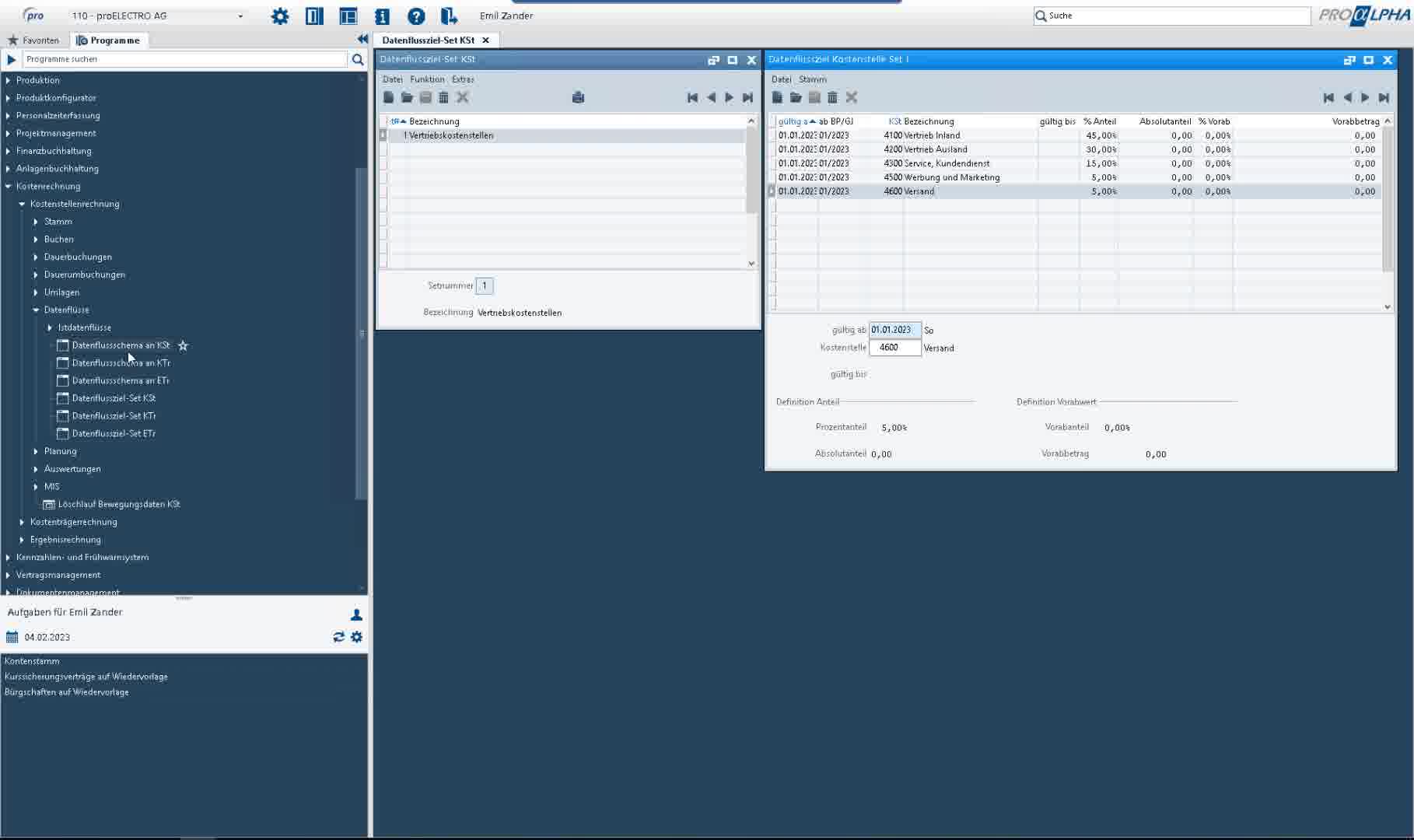This screenshot has width=1414, height=840.
Task: Collapse the navigation panel with double-arrow icon
Action: click(x=362, y=39)
